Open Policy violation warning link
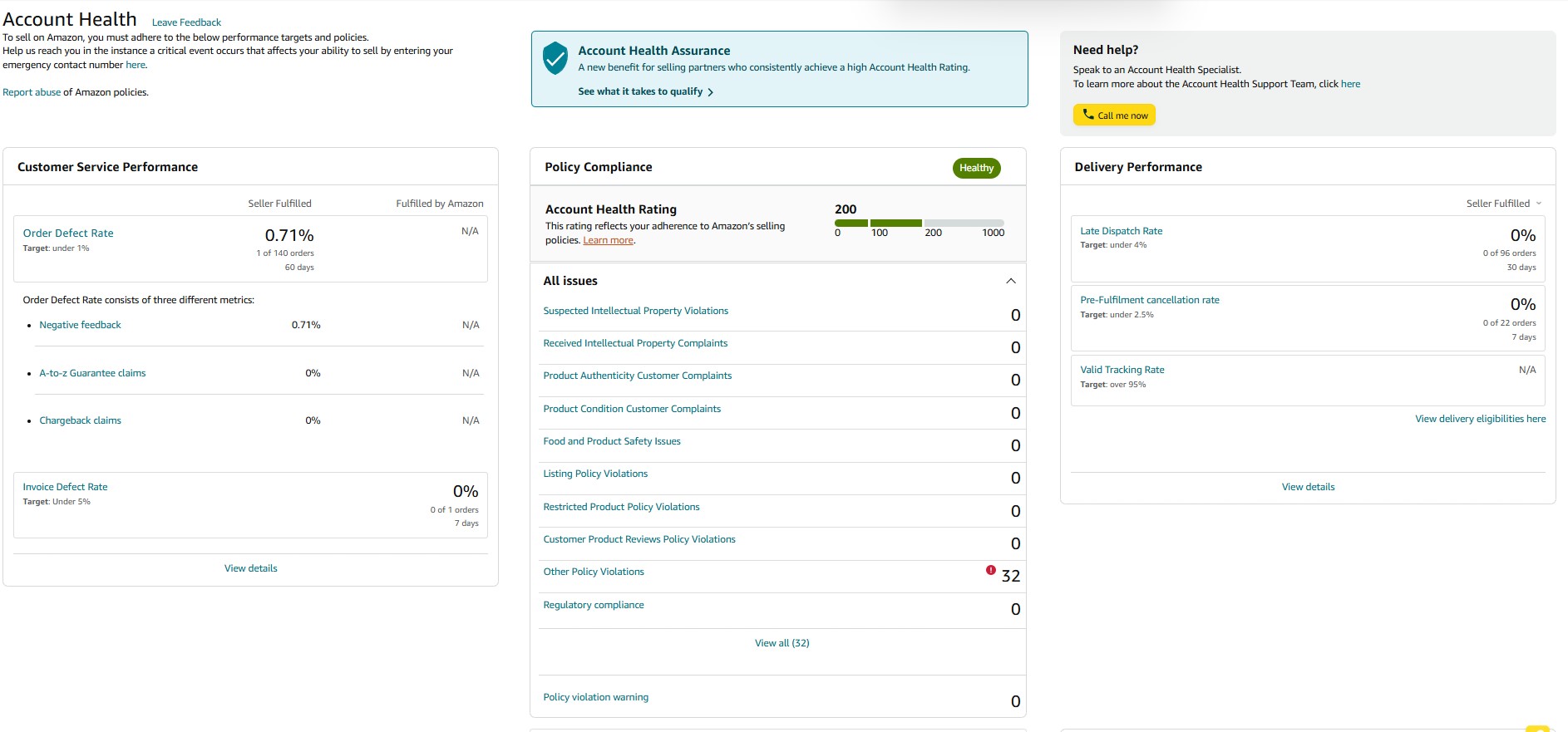 595,697
